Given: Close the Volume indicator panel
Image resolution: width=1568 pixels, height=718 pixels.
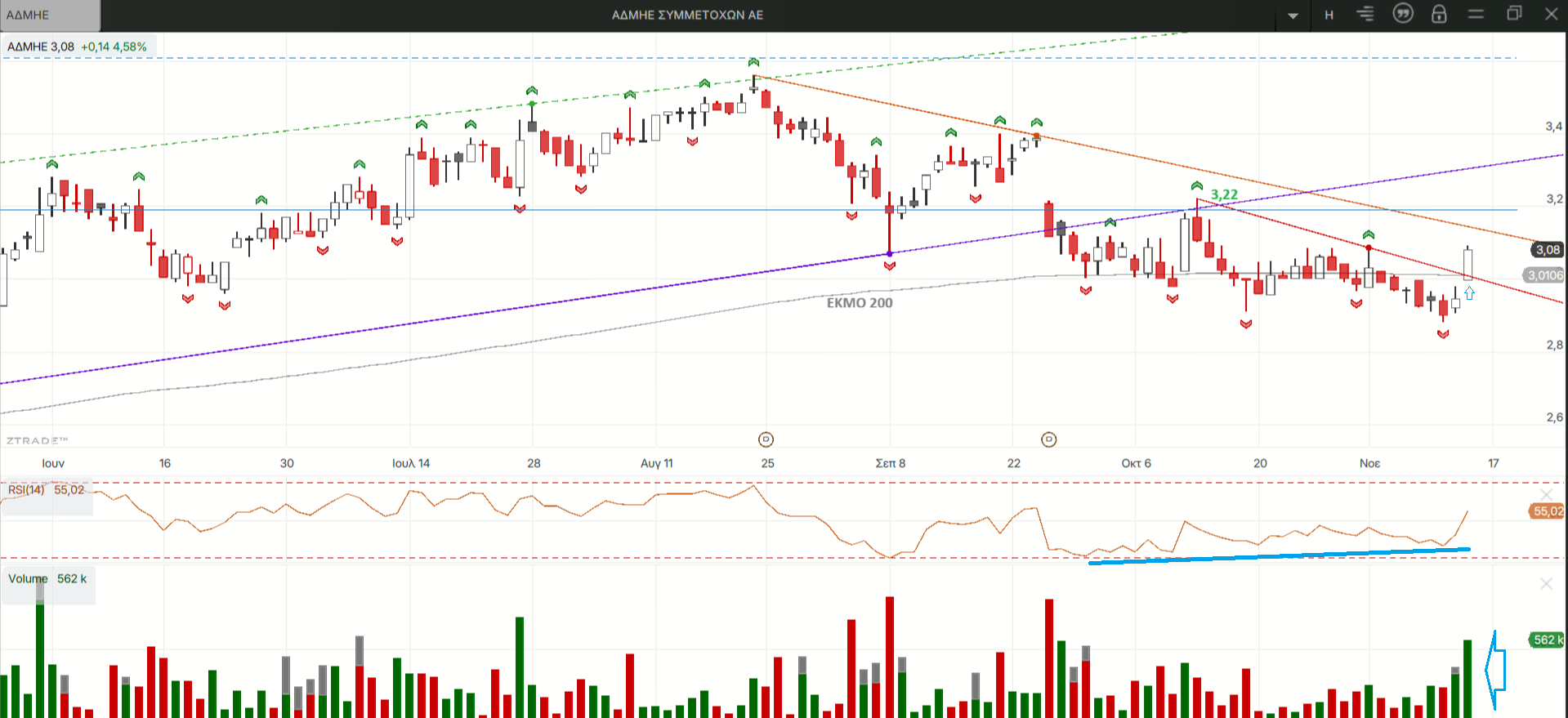Looking at the screenshot, I should tap(1546, 583).
